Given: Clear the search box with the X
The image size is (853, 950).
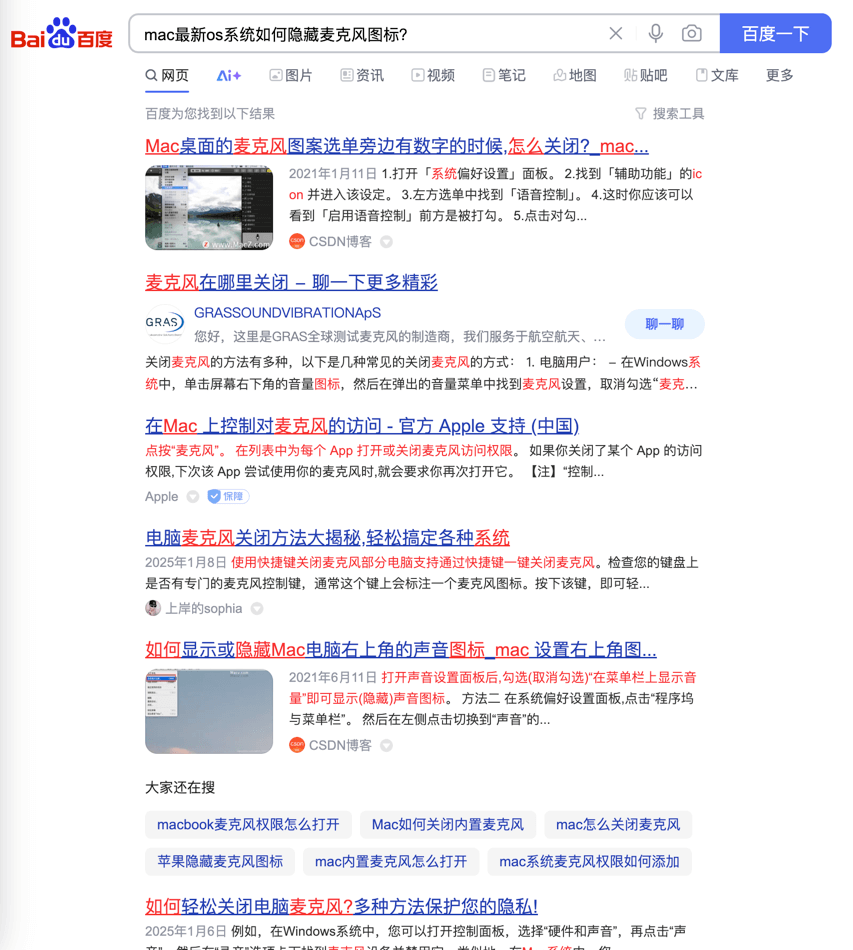Looking at the screenshot, I should (x=615, y=33).
